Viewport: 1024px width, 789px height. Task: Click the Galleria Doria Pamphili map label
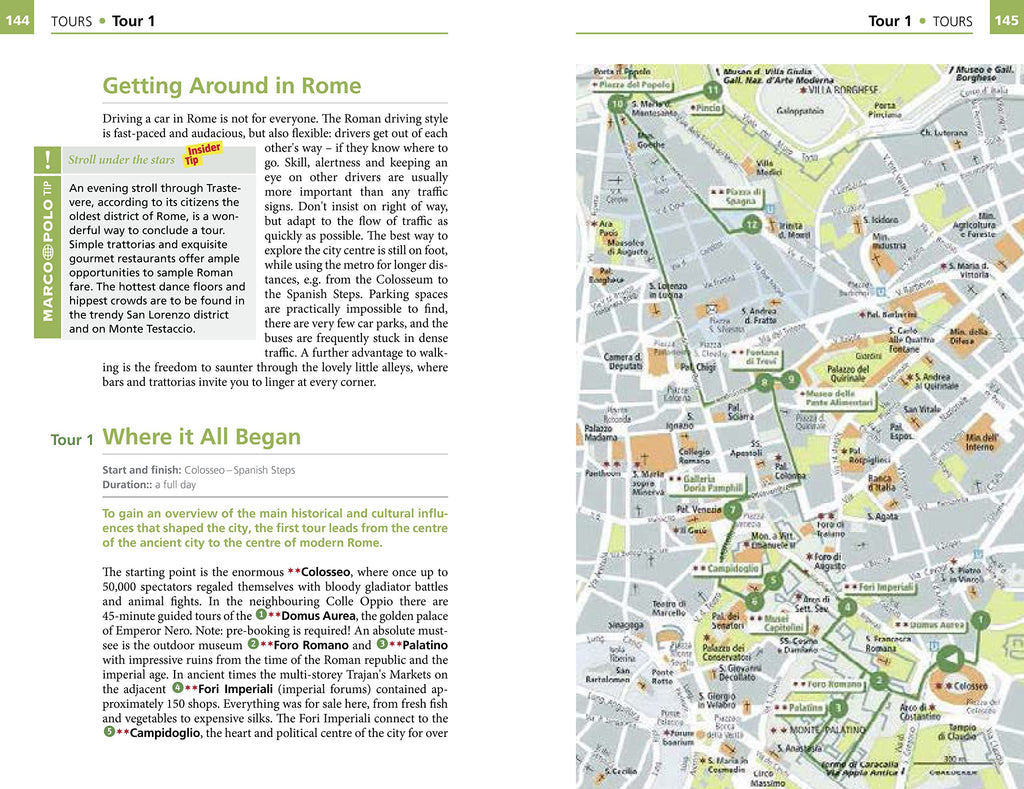tap(706, 484)
